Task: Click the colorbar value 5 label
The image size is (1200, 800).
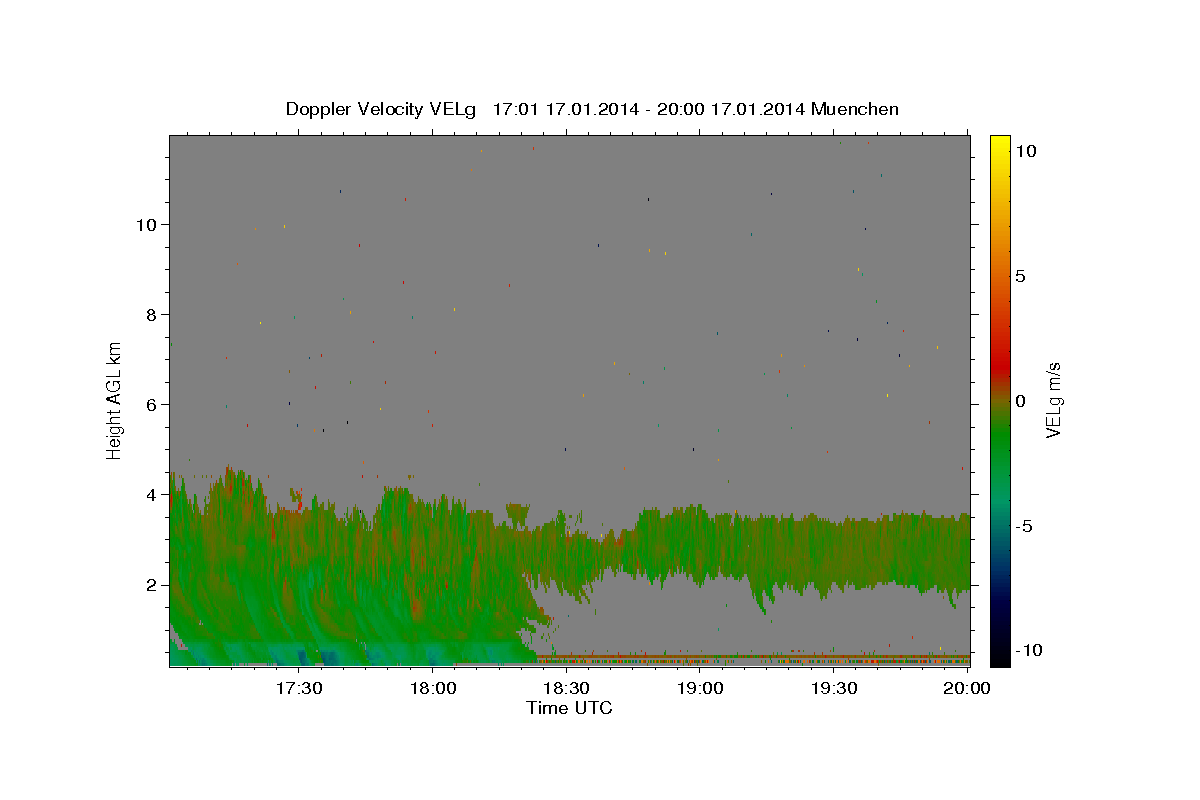Action: tap(1020, 276)
